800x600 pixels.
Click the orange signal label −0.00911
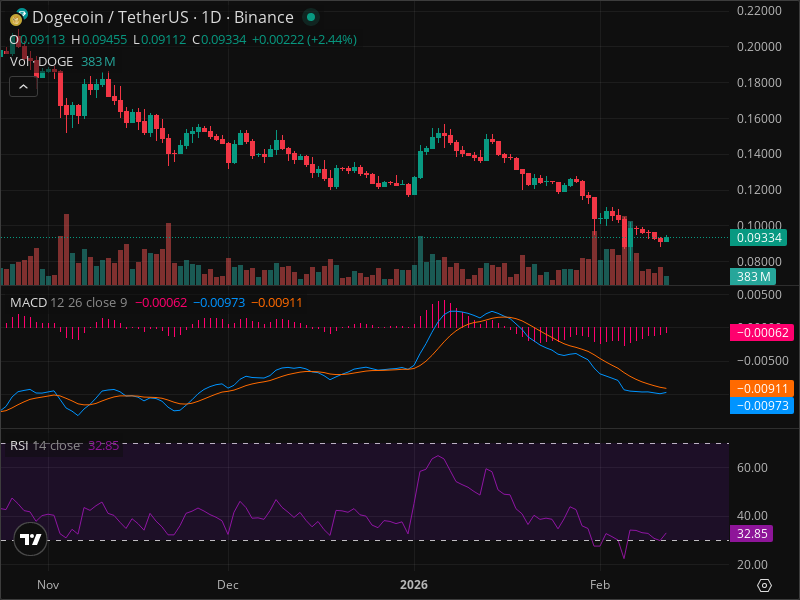tap(762, 389)
